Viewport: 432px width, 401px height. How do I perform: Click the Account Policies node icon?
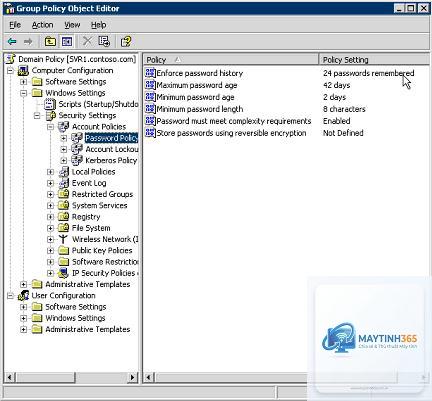pos(63,127)
